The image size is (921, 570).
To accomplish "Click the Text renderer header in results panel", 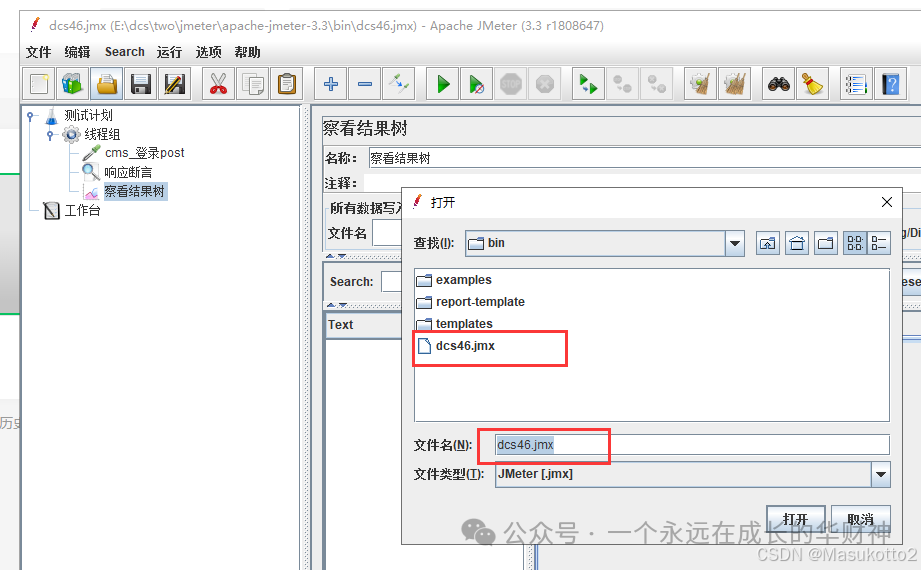I will 363,325.
